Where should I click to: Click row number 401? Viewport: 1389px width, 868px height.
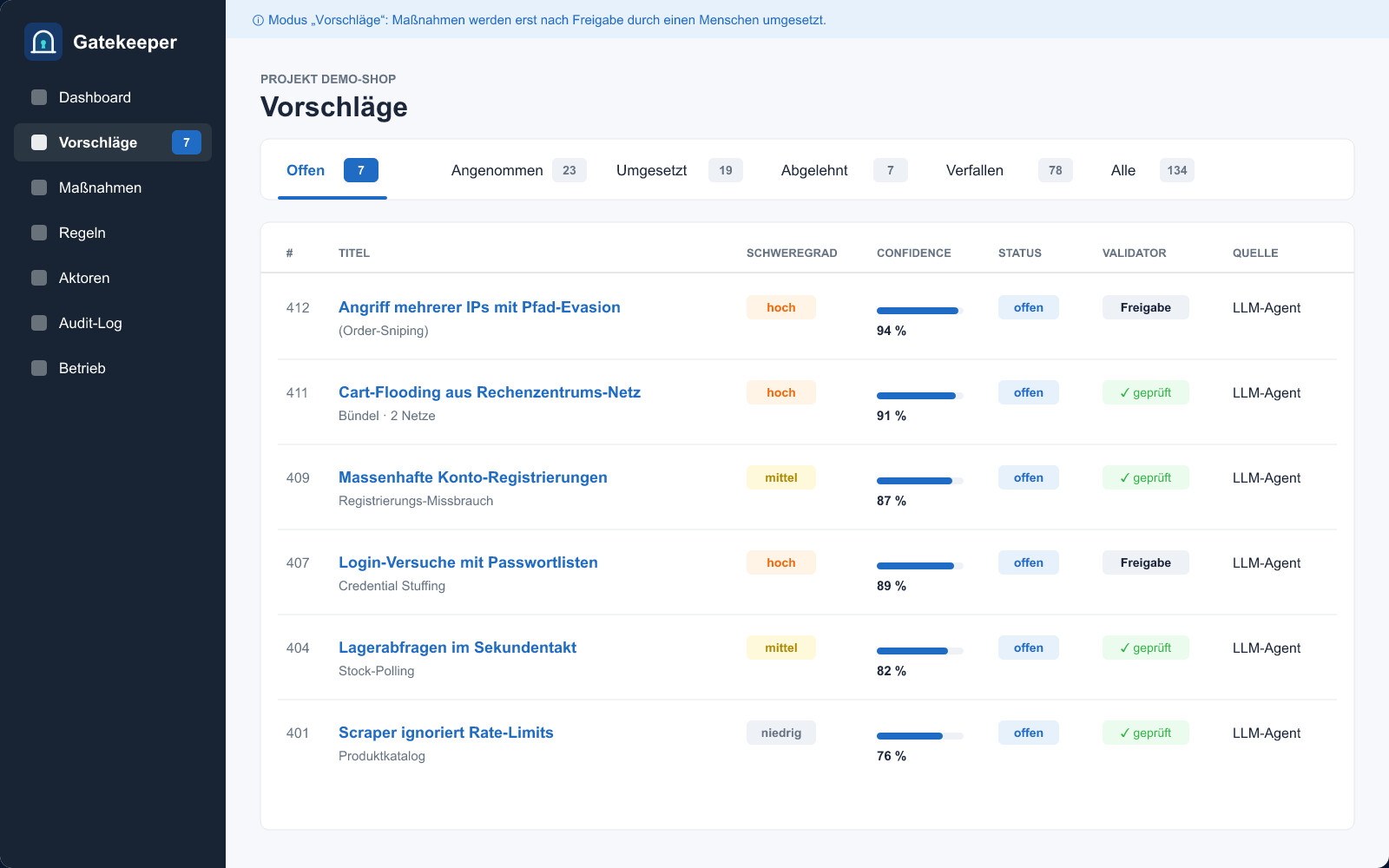[x=298, y=733]
